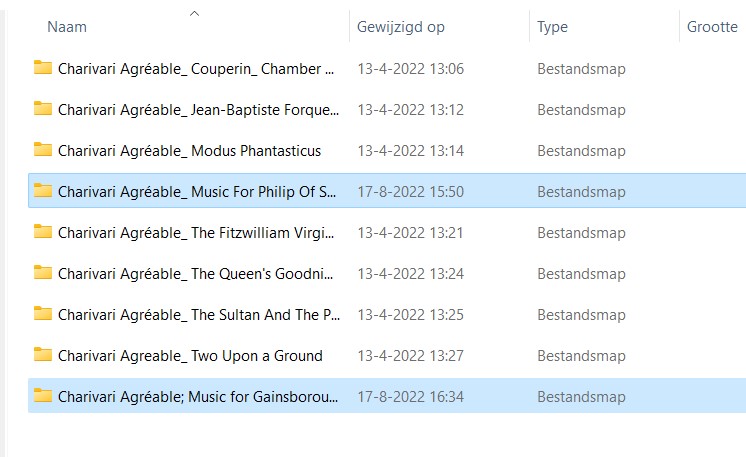Toggle sort direction arrow above Naam
The image size is (746, 457).
(194, 13)
